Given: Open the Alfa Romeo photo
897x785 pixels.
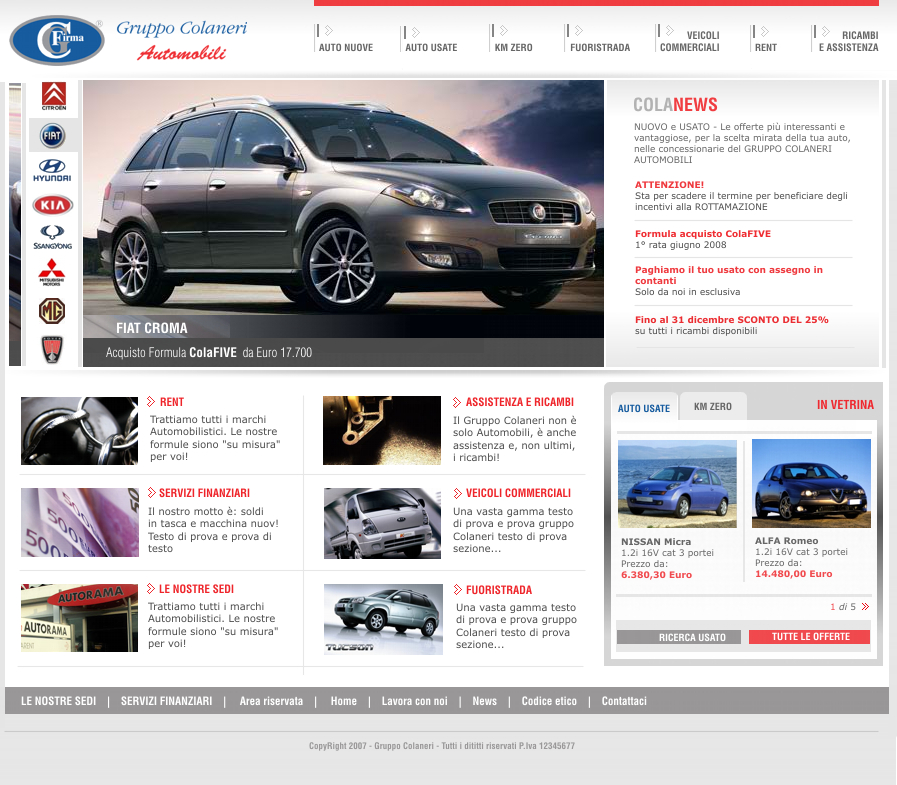Looking at the screenshot, I should tap(811, 483).
